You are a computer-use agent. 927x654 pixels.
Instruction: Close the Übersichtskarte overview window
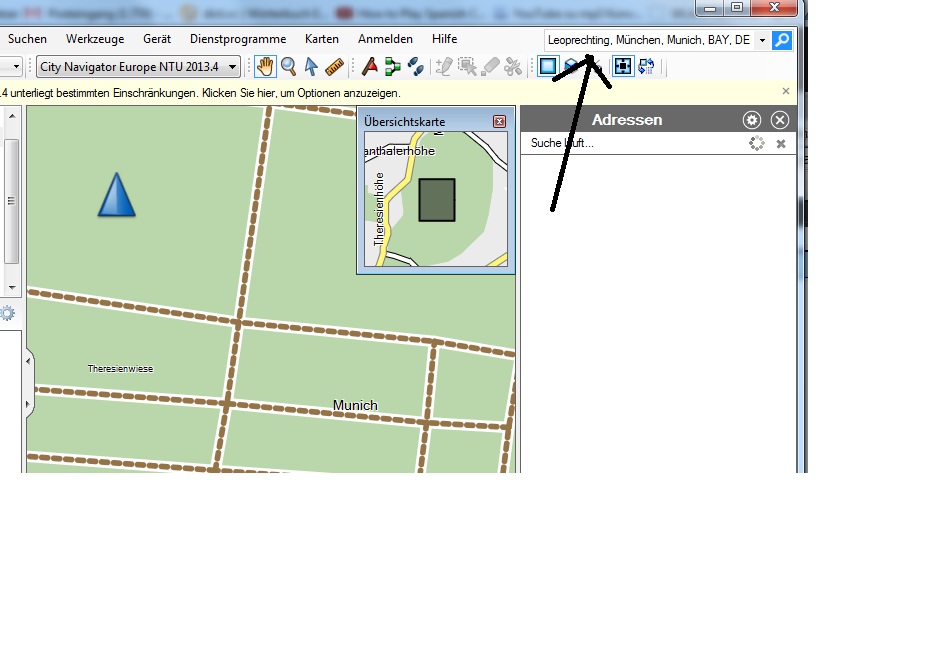pos(499,122)
